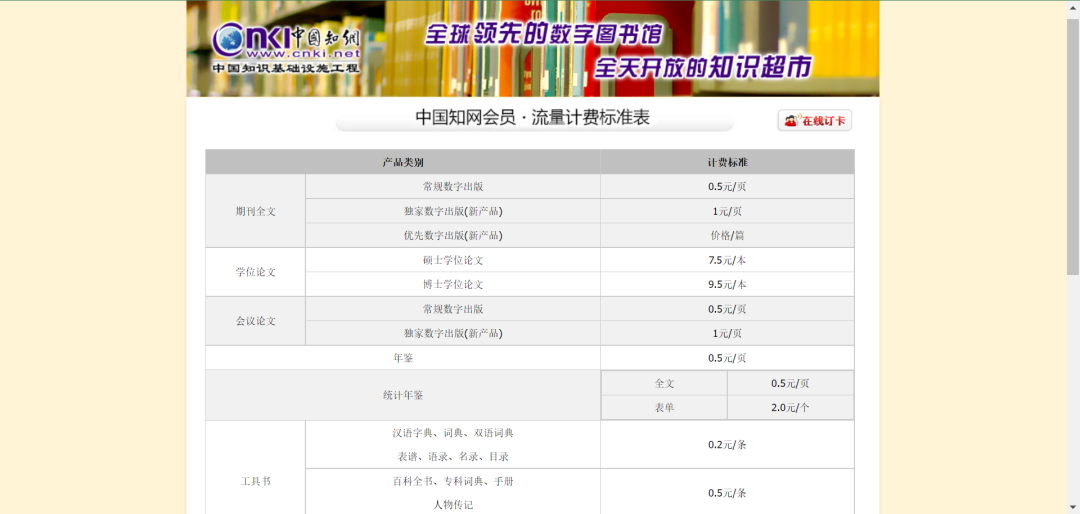
Task: Select the 0.2元/条 price cell
Action: 727,445
